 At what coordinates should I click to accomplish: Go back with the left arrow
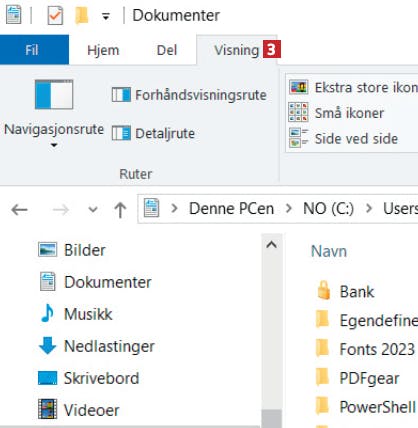[19, 210]
